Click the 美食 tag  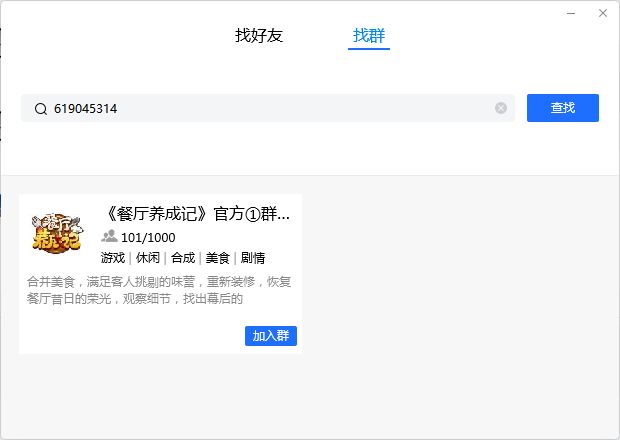pyautogui.click(x=217, y=258)
